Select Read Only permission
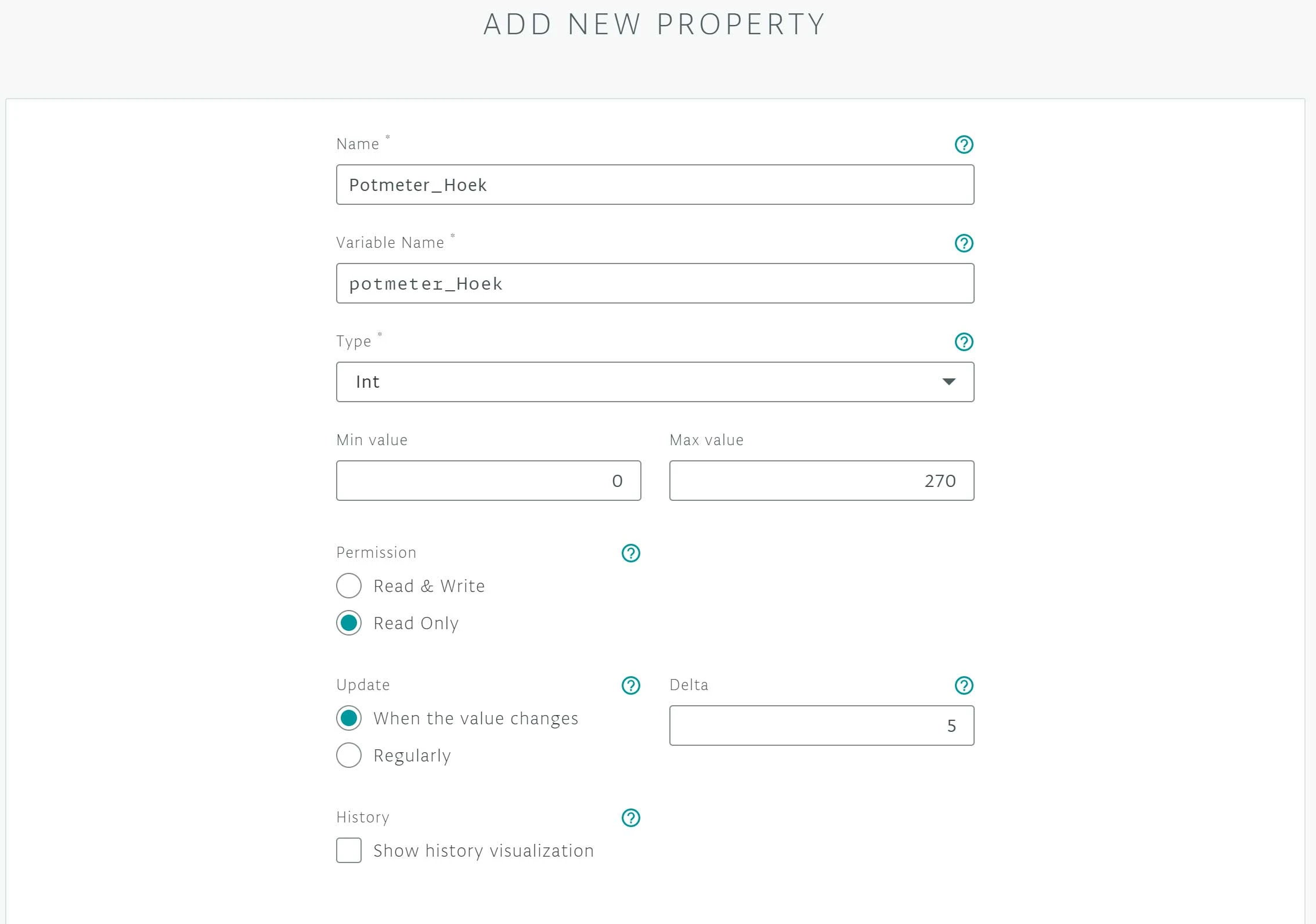This screenshot has width=1316, height=924. click(349, 623)
